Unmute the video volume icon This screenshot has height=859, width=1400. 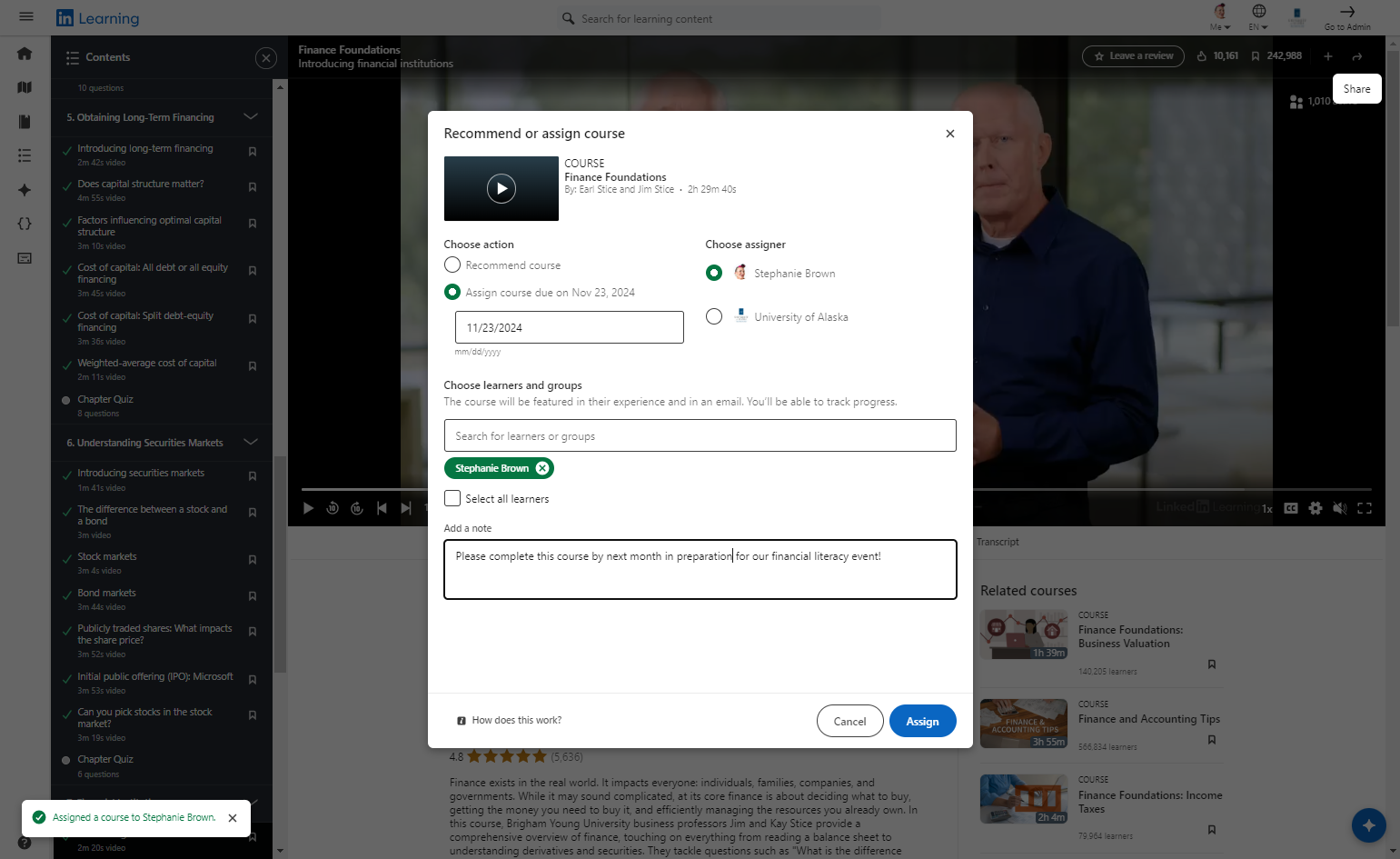(x=1339, y=508)
